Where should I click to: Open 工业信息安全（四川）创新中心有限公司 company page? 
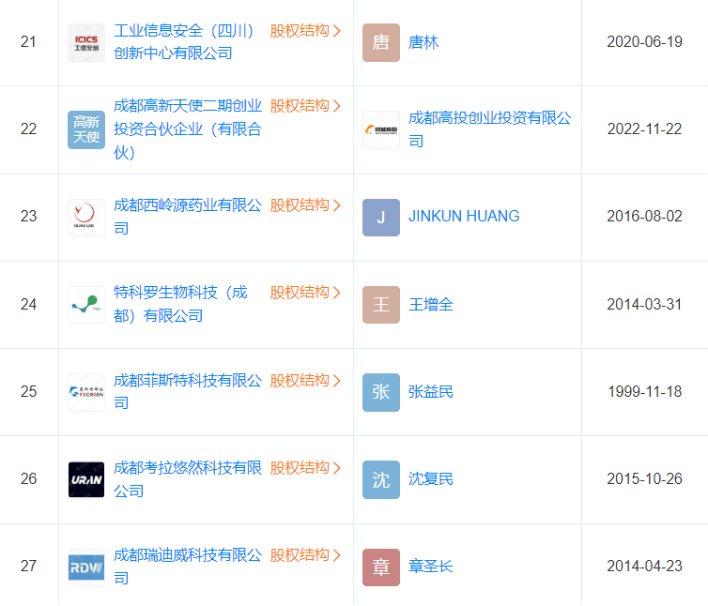tap(184, 42)
